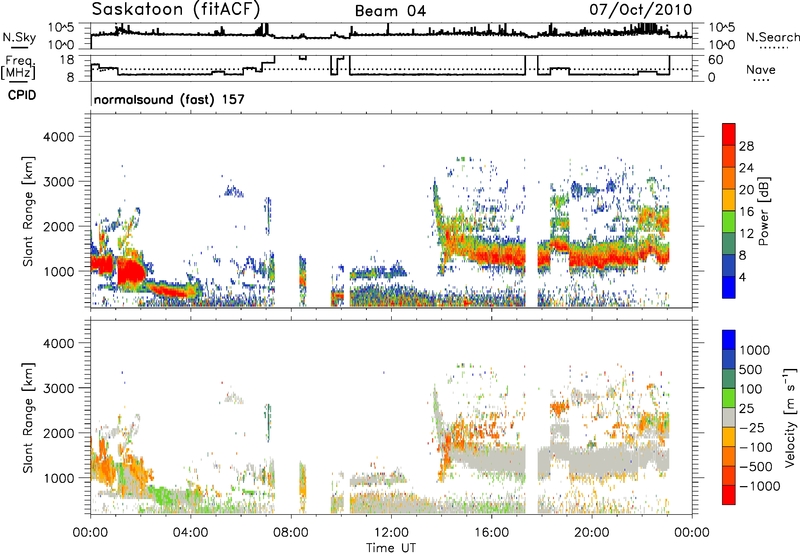Click the '04:00' time axis label

click(x=190, y=533)
